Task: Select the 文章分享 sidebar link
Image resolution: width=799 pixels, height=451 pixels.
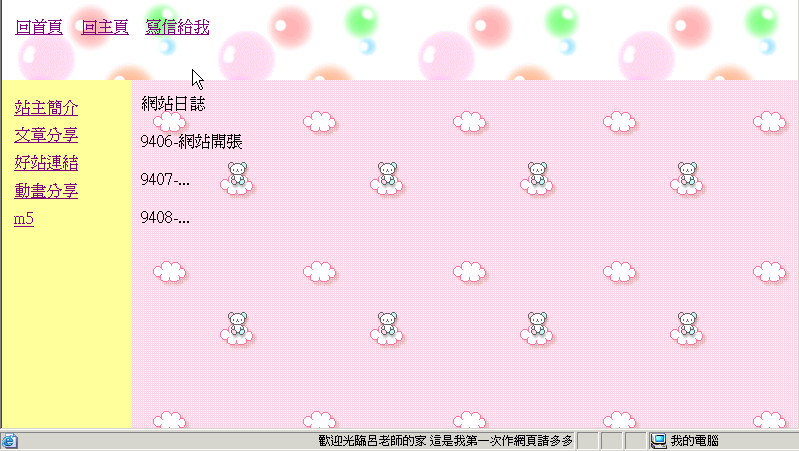Action: pos(46,136)
